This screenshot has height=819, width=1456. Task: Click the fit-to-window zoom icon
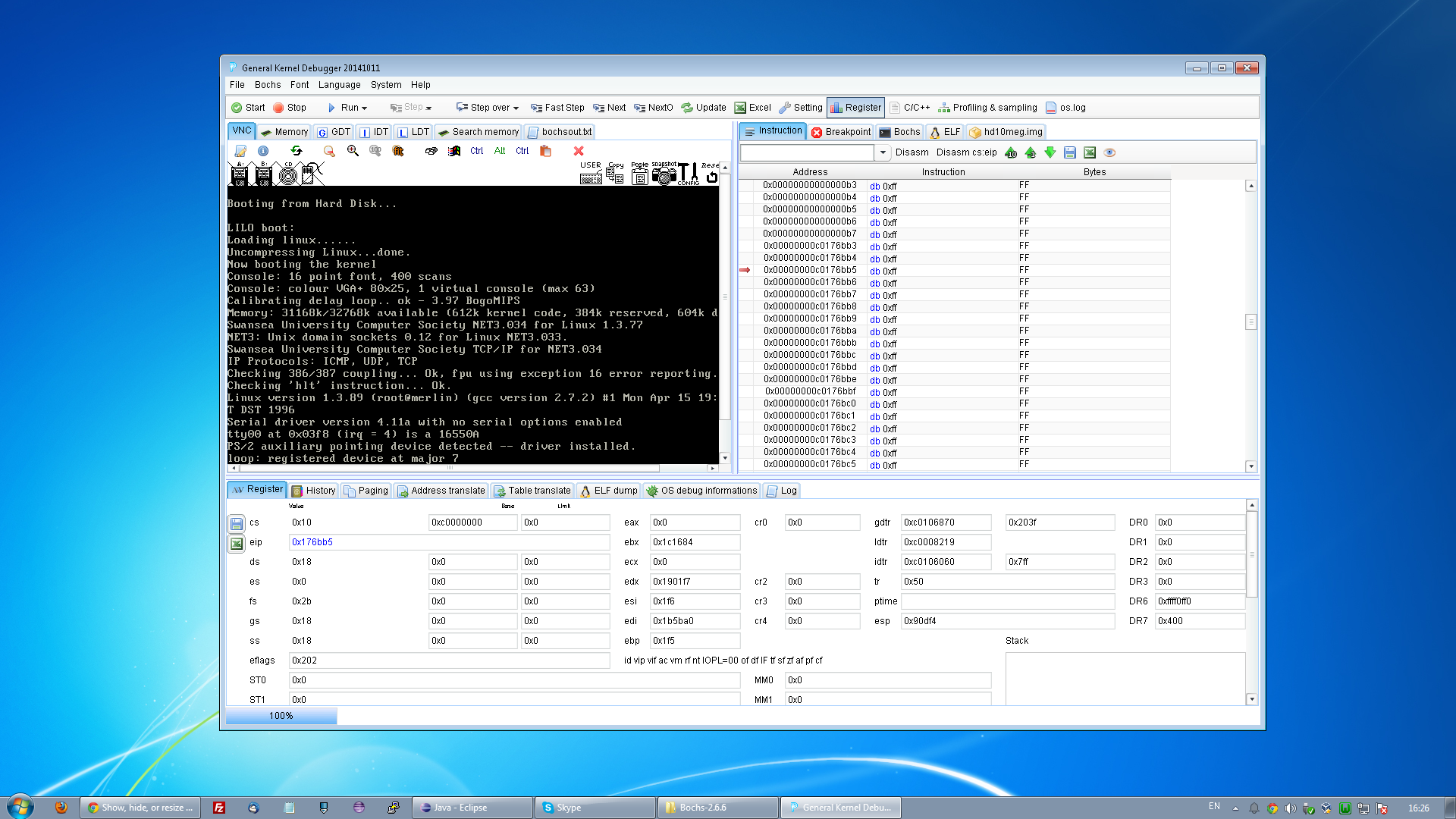point(398,151)
